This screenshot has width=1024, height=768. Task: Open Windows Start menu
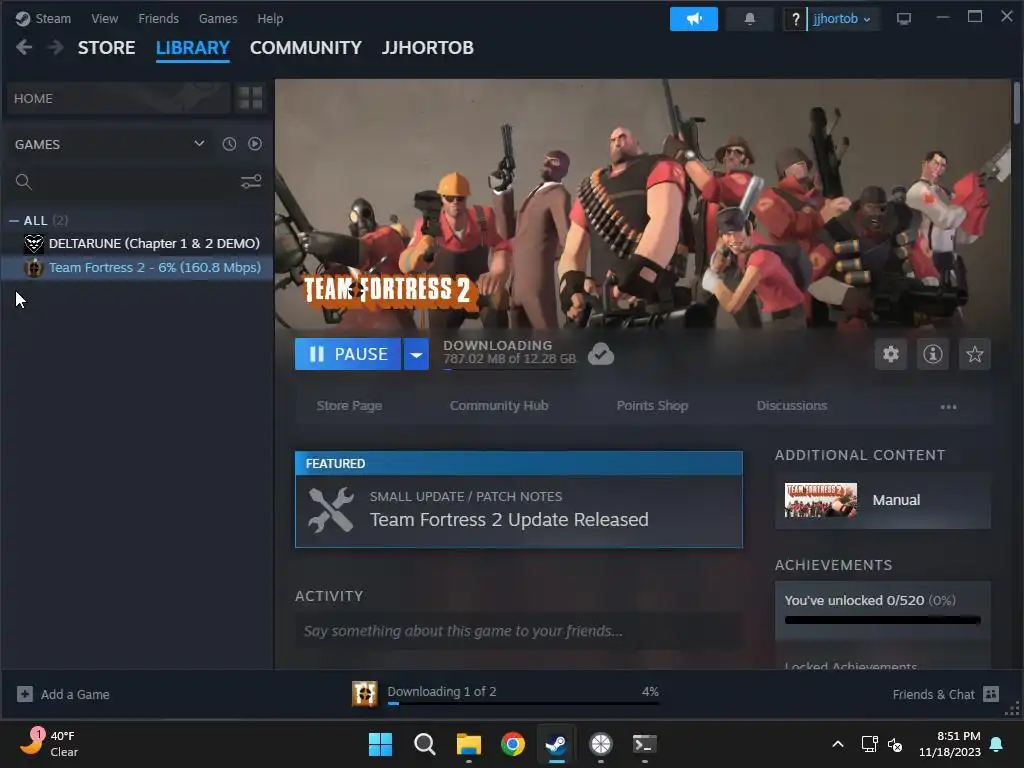point(380,744)
